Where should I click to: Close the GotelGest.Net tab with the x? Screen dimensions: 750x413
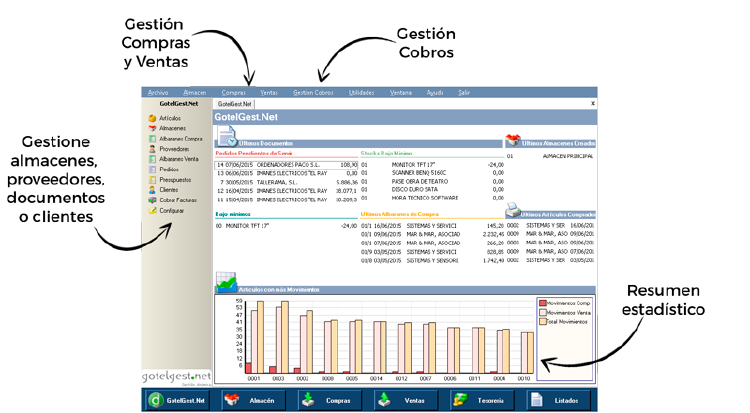point(593,103)
